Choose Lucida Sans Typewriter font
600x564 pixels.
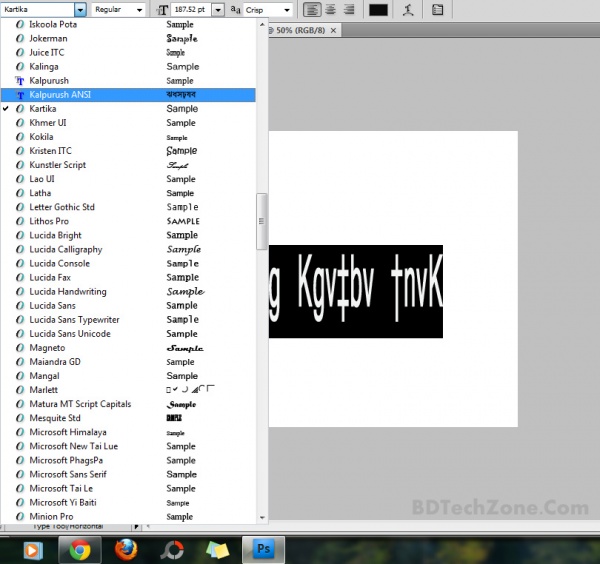point(128,319)
